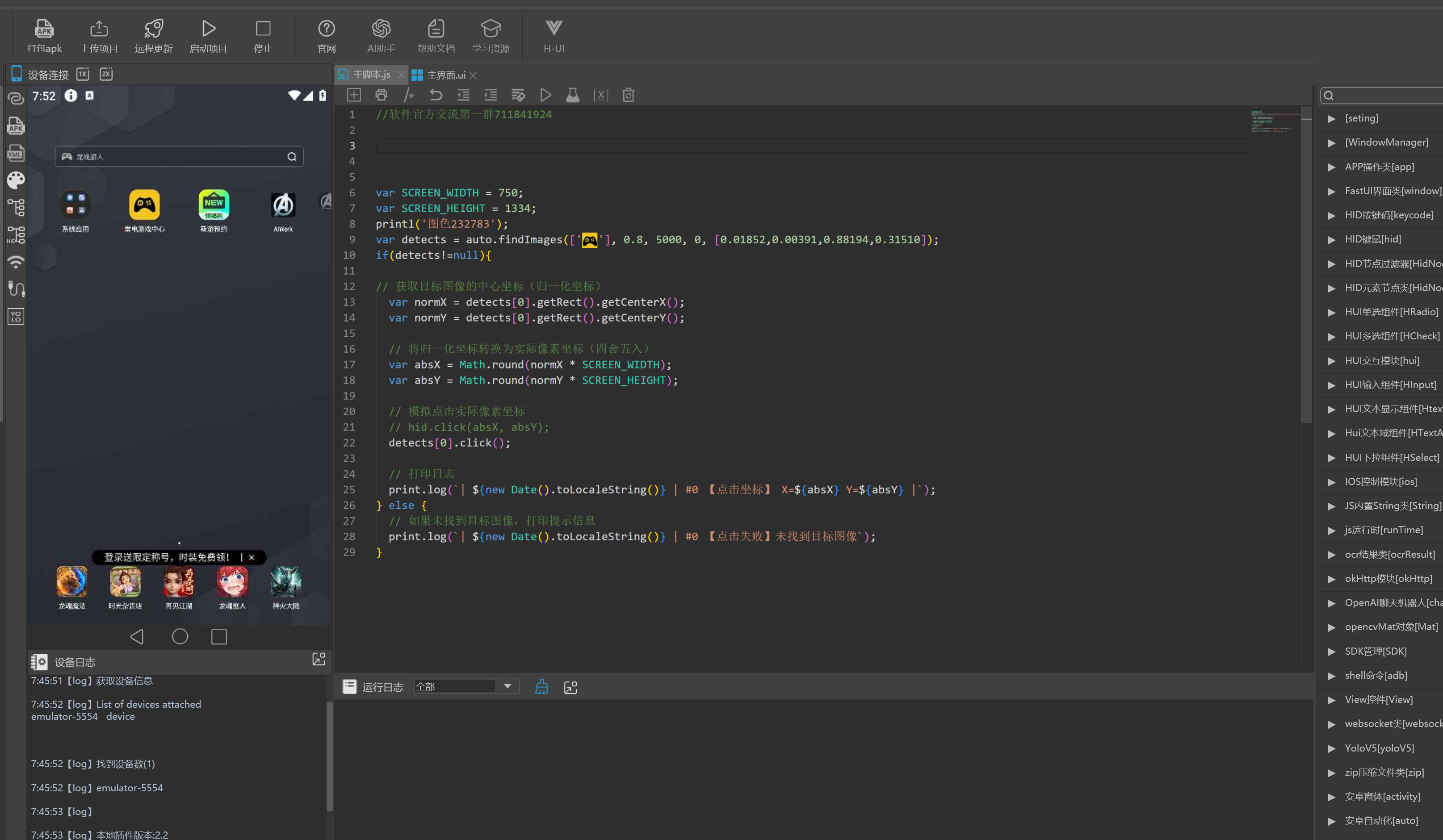
Task: Click the API search field
Action: tap(1381, 96)
